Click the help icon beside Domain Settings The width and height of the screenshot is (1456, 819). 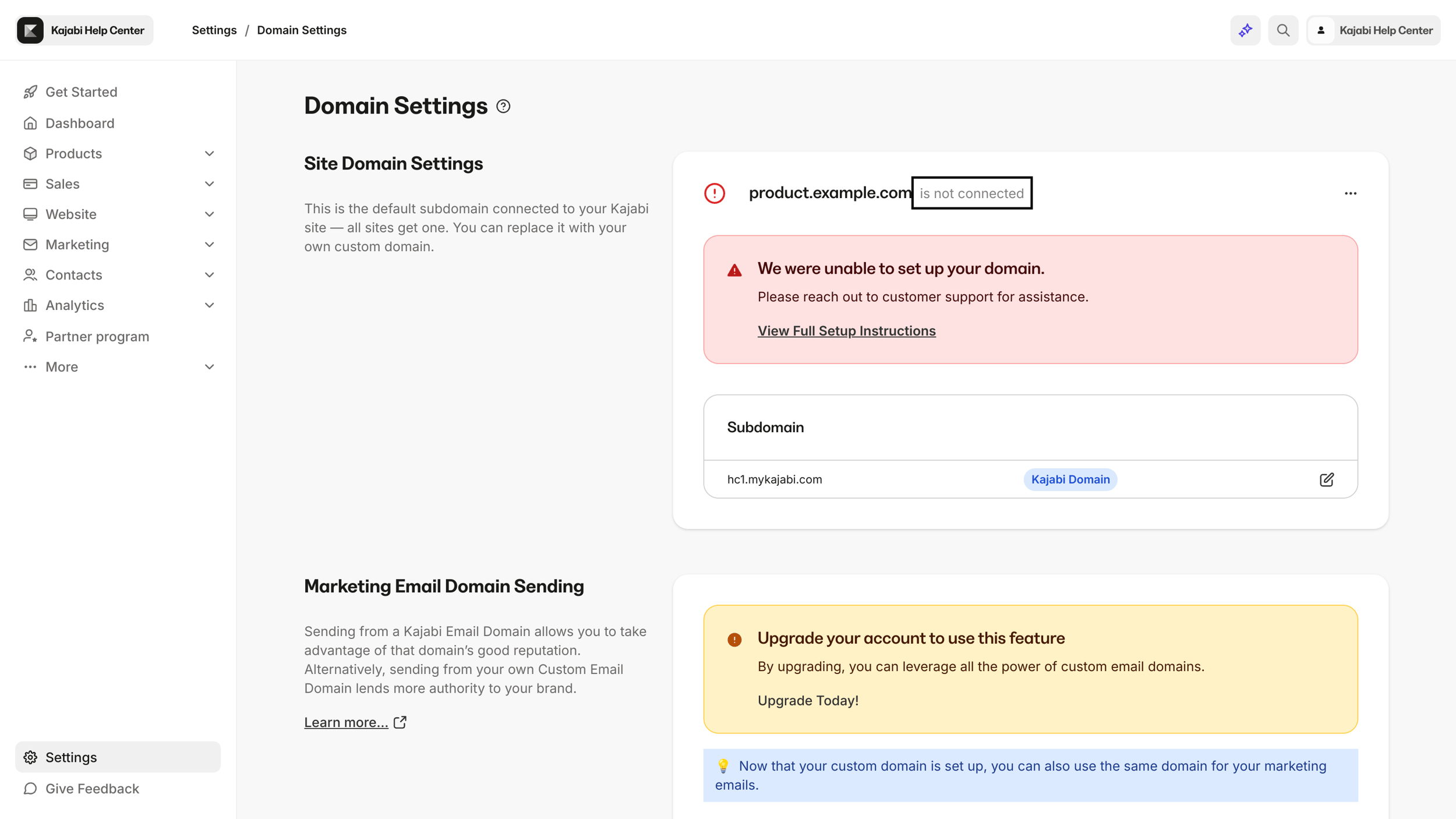[503, 106]
